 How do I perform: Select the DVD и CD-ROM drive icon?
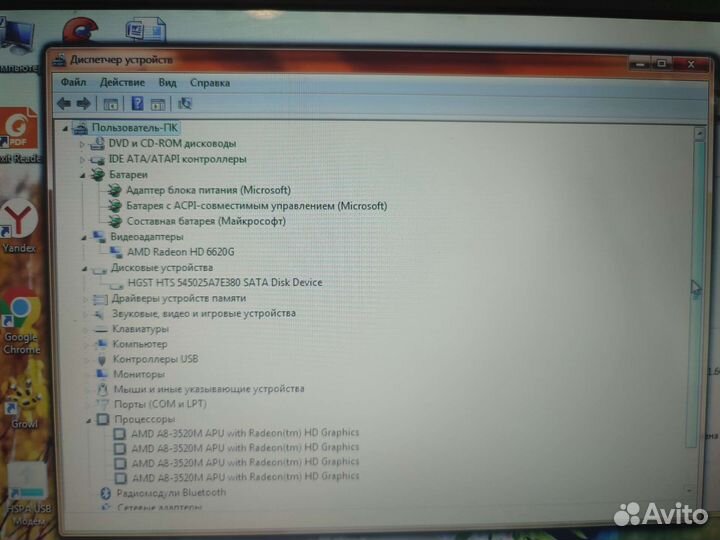point(97,144)
